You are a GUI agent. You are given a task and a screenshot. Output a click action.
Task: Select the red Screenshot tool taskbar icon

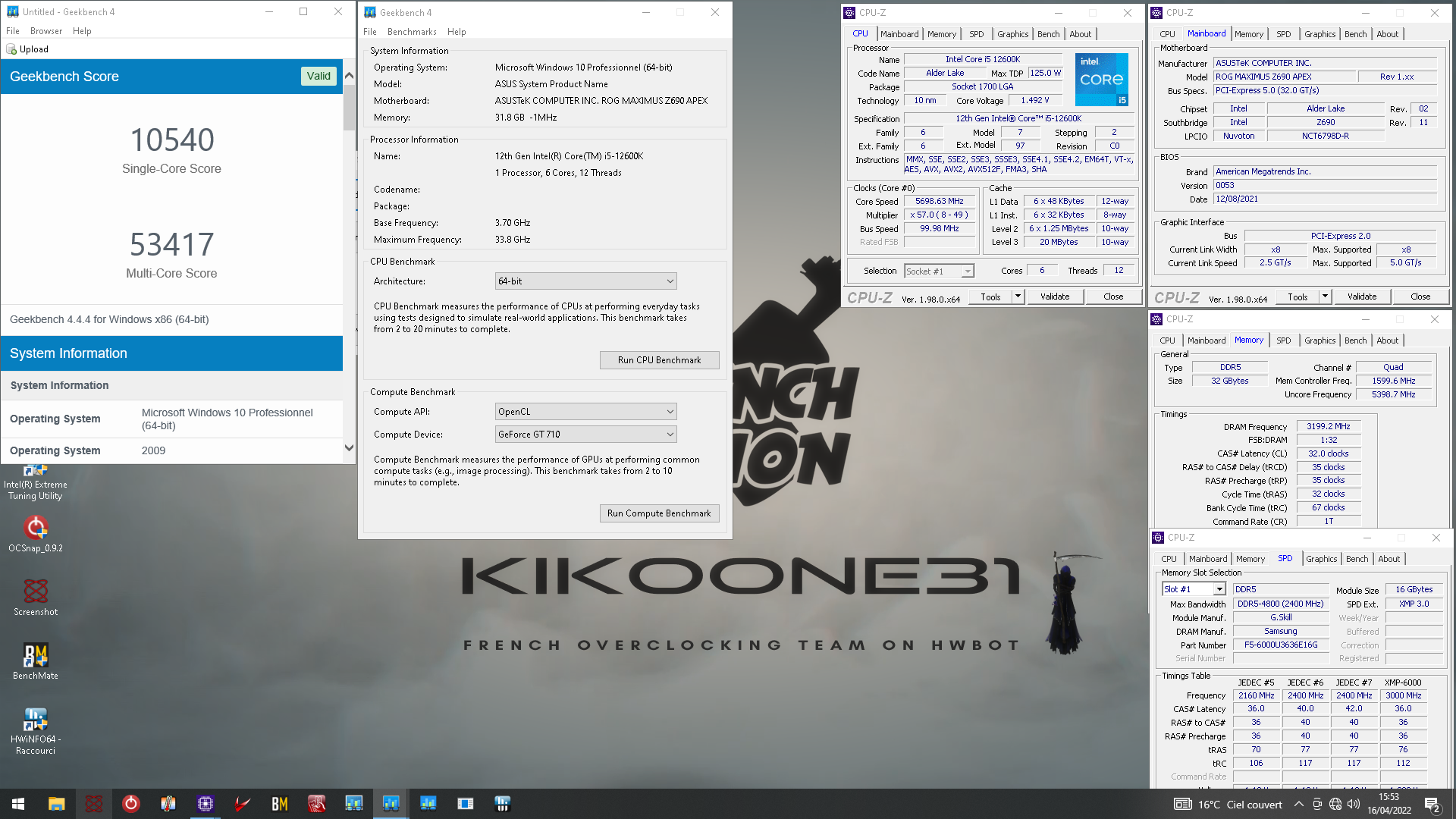[93, 804]
